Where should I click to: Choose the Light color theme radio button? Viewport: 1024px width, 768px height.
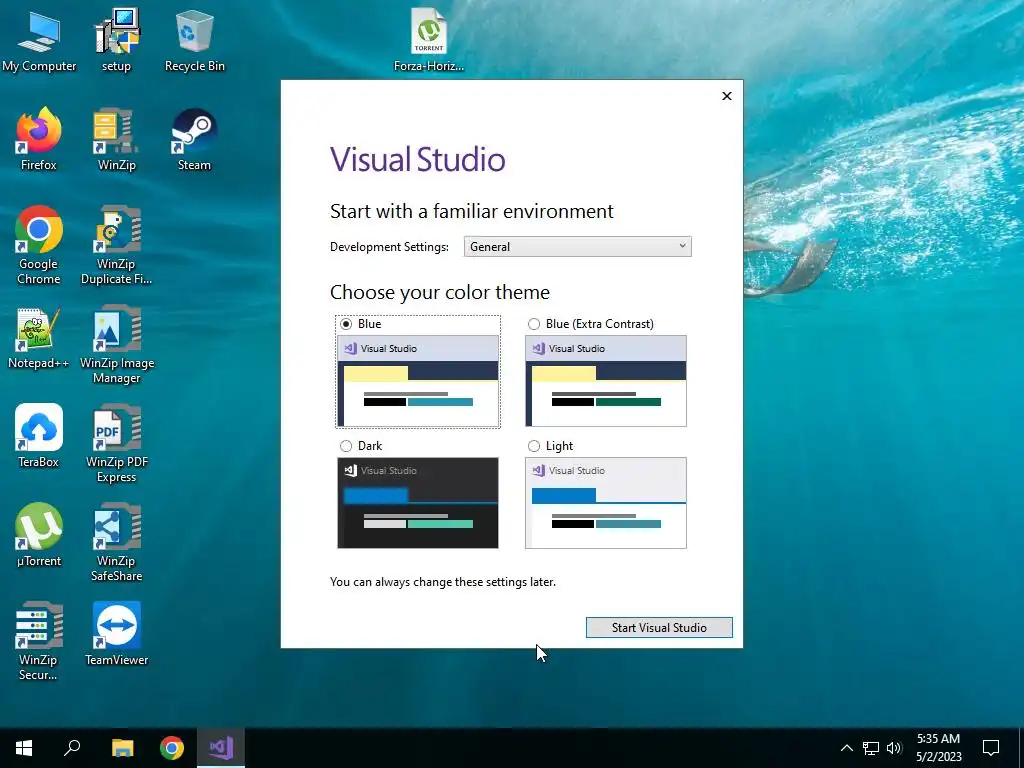point(534,446)
